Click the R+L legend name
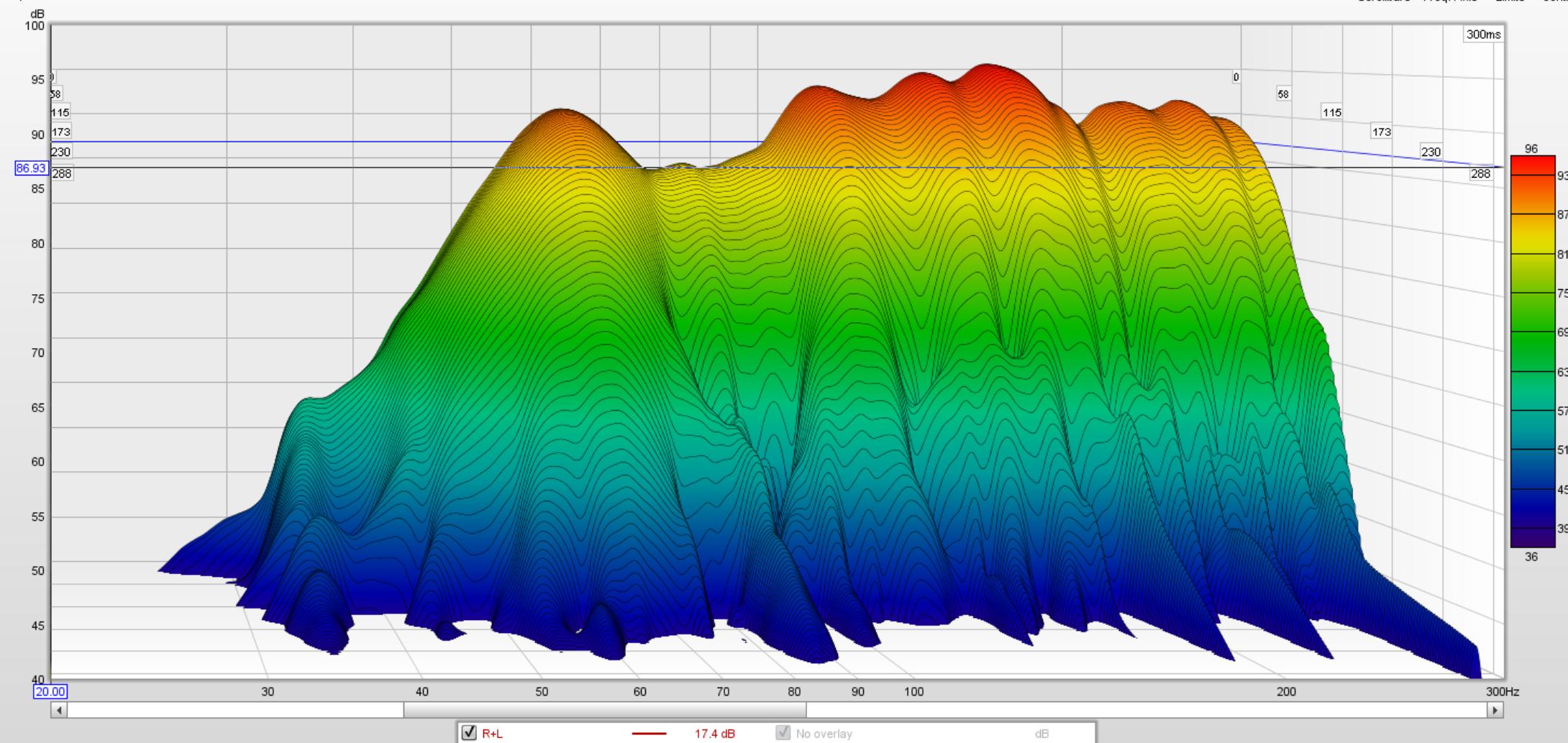1568x743 pixels. [493, 734]
